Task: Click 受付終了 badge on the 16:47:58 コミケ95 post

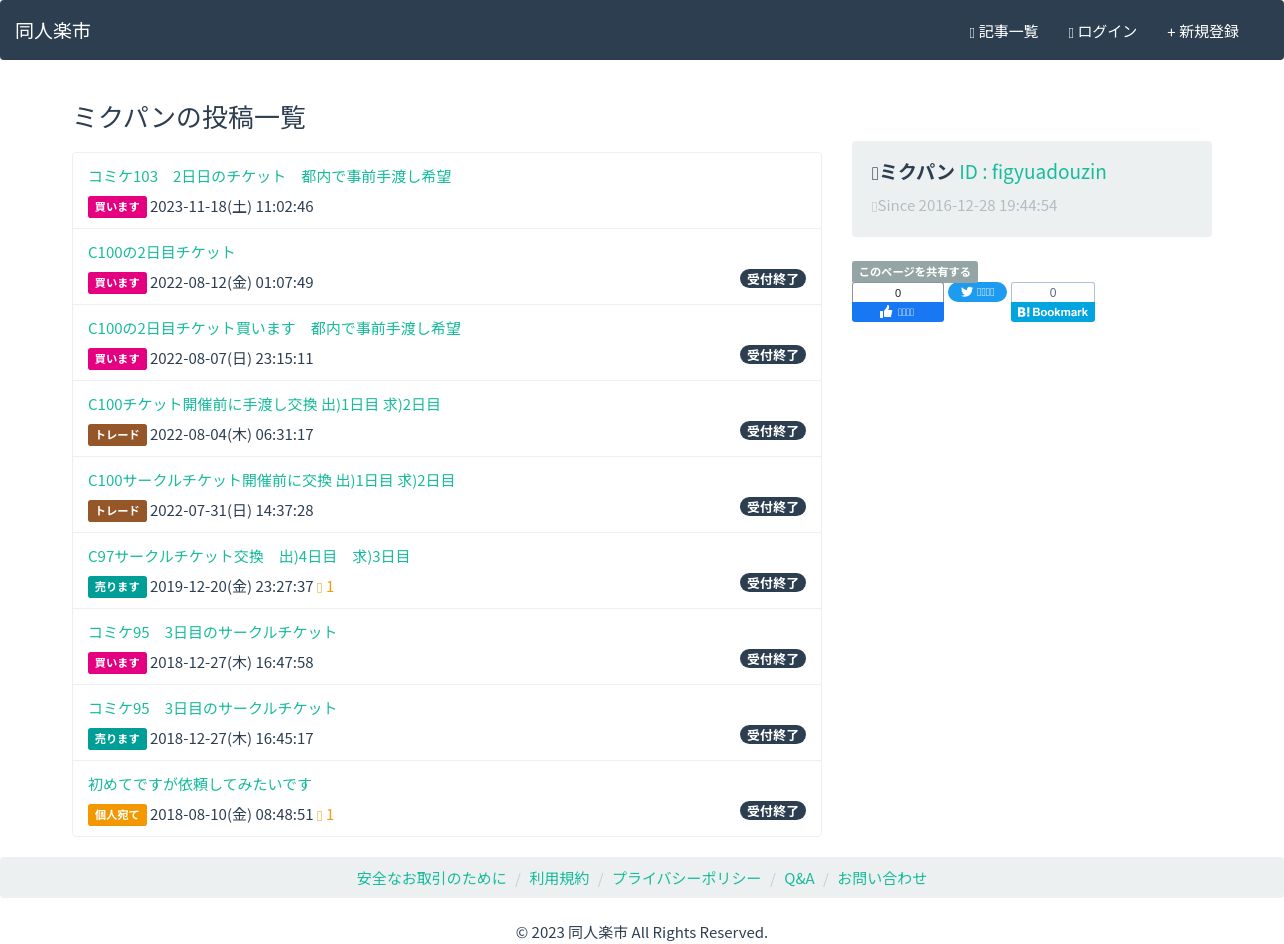Action: click(x=773, y=659)
